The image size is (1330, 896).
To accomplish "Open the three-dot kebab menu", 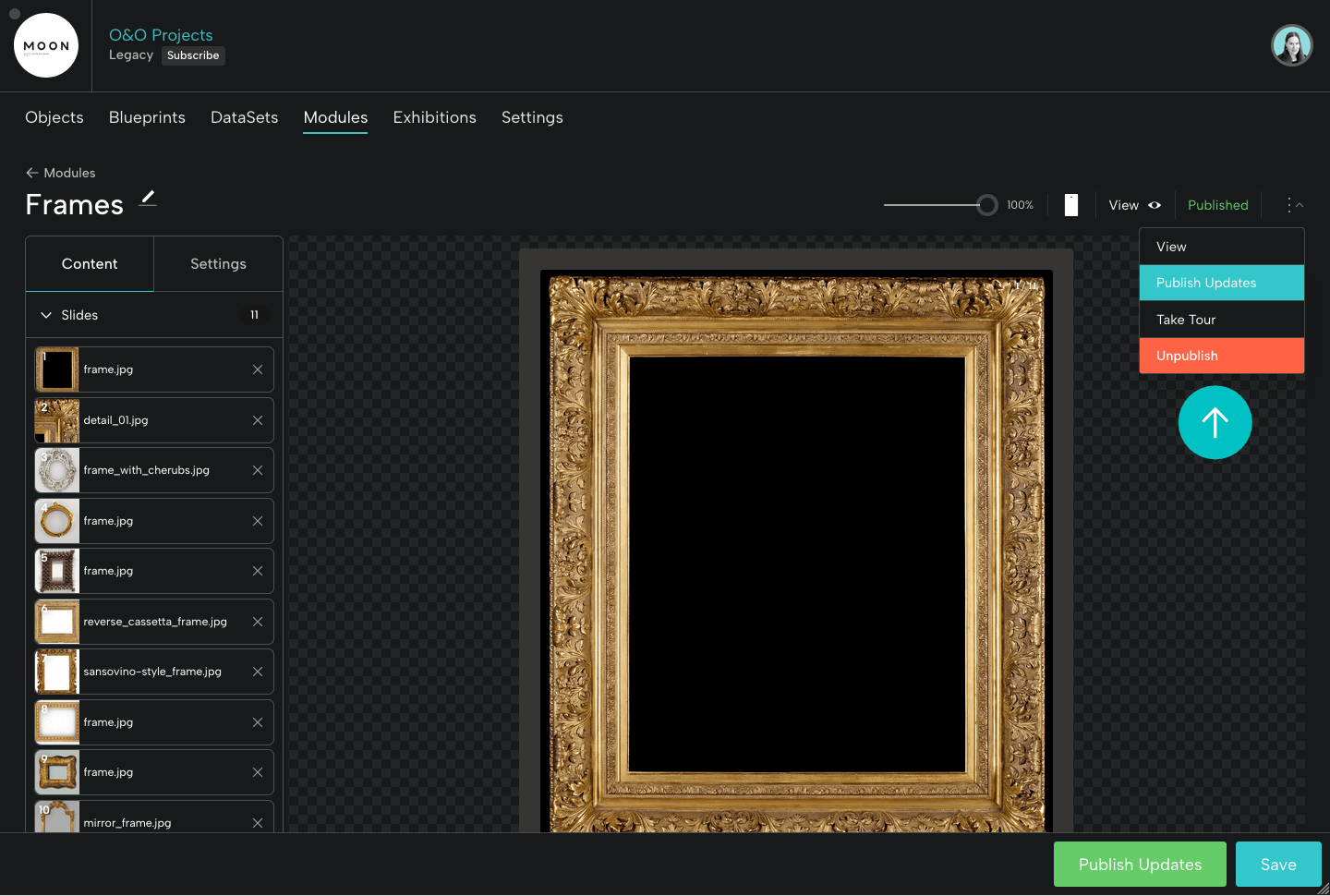I will (x=1288, y=205).
